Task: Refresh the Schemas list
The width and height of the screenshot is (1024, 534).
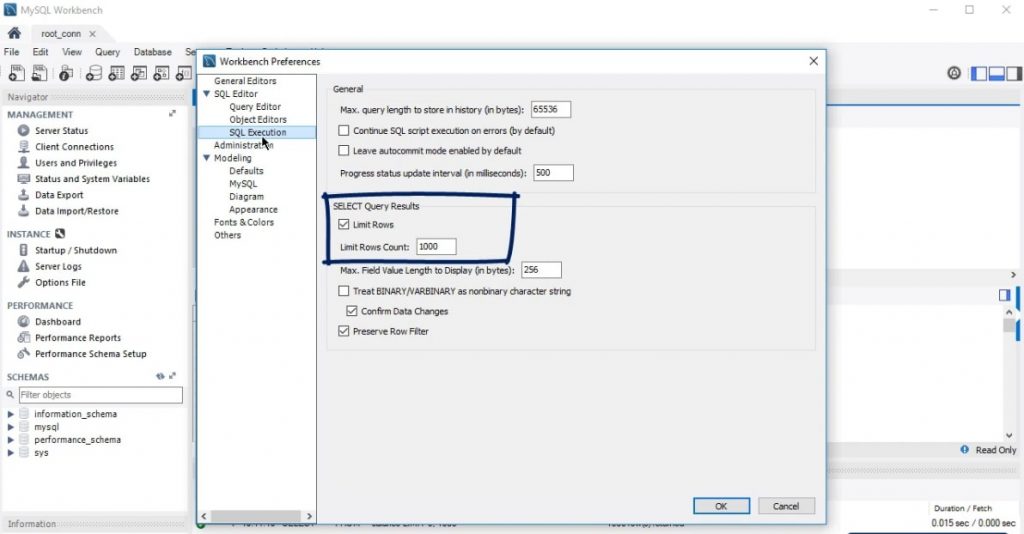Action: (160, 376)
